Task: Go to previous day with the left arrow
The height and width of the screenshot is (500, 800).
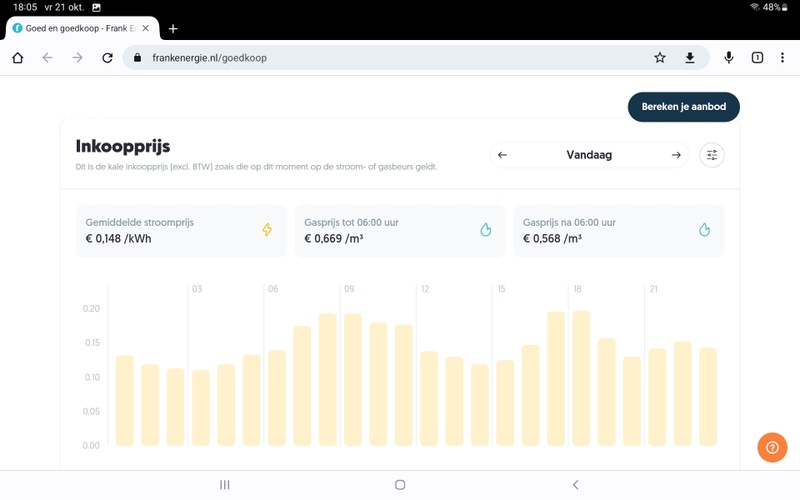Action: [x=503, y=155]
